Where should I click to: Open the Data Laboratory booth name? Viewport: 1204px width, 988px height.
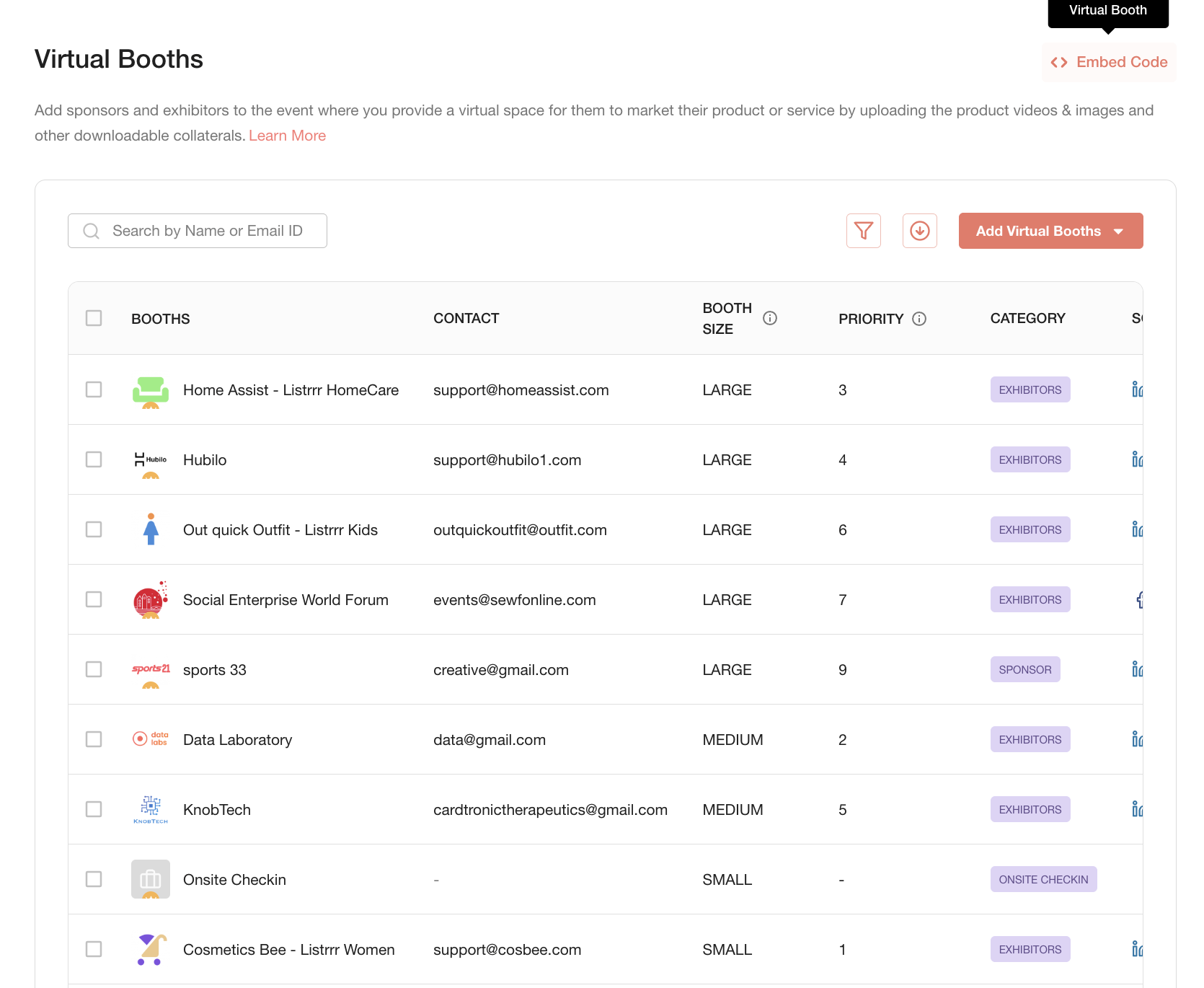(238, 740)
